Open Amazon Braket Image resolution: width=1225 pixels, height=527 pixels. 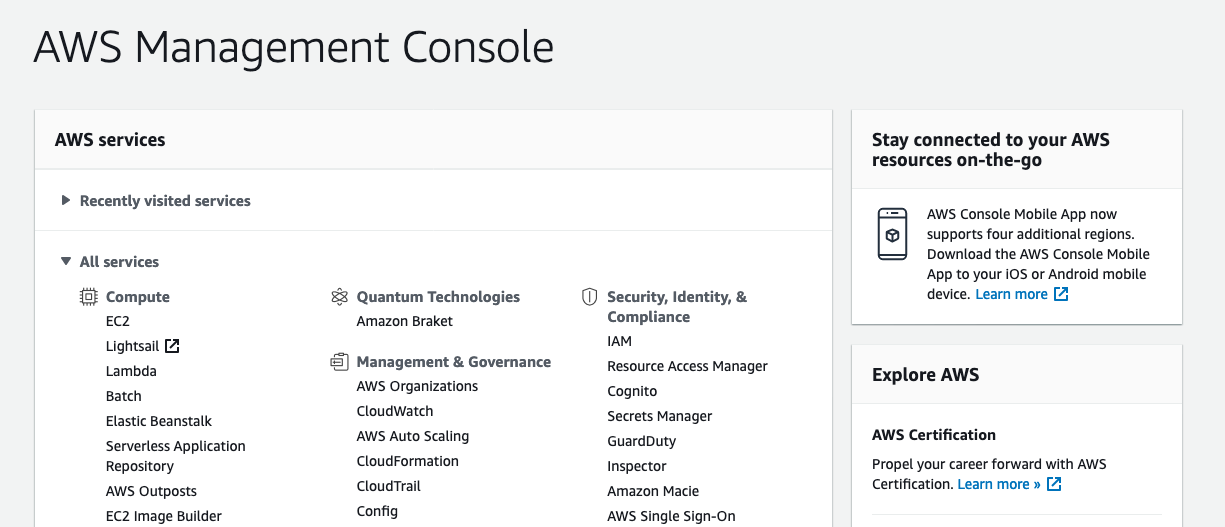click(405, 321)
